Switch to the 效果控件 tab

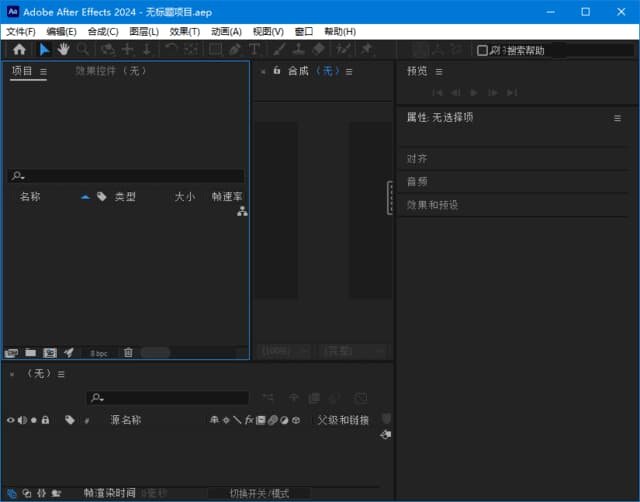(110, 71)
